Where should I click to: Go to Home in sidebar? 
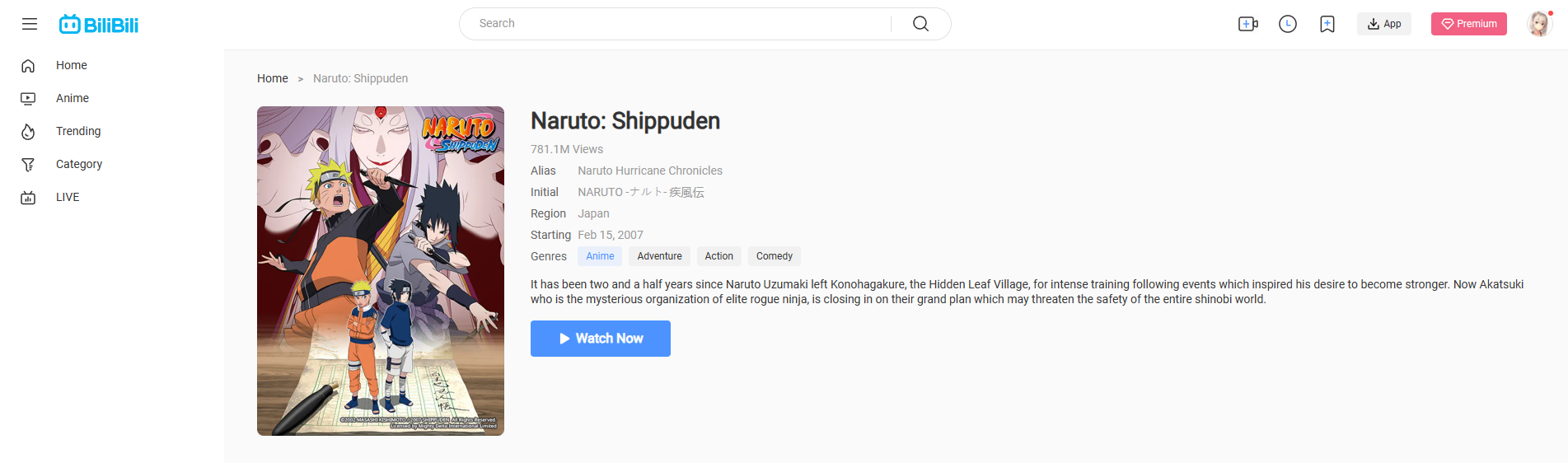pos(71,65)
